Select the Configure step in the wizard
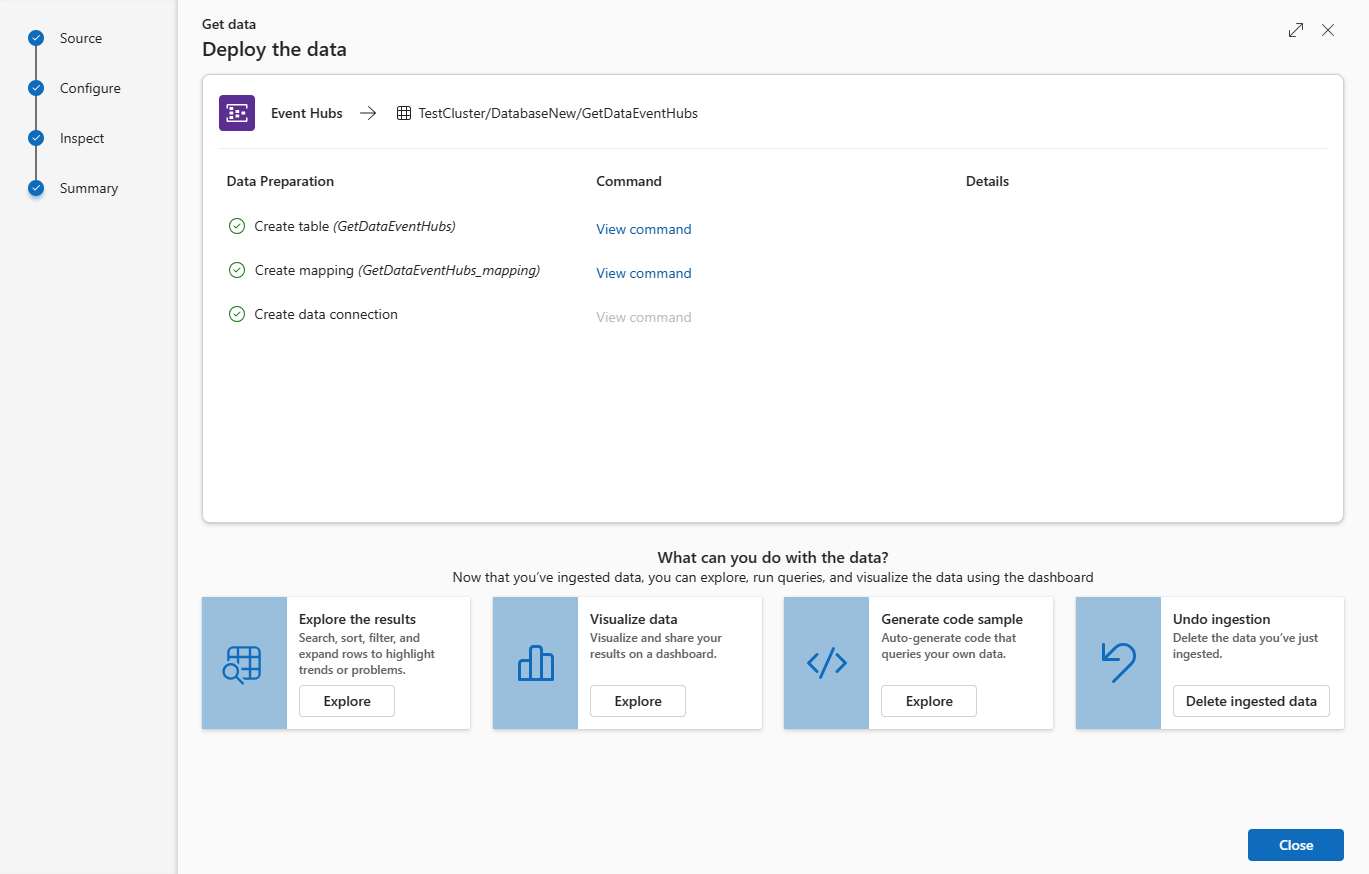1369x874 pixels. tap(89, 88)
